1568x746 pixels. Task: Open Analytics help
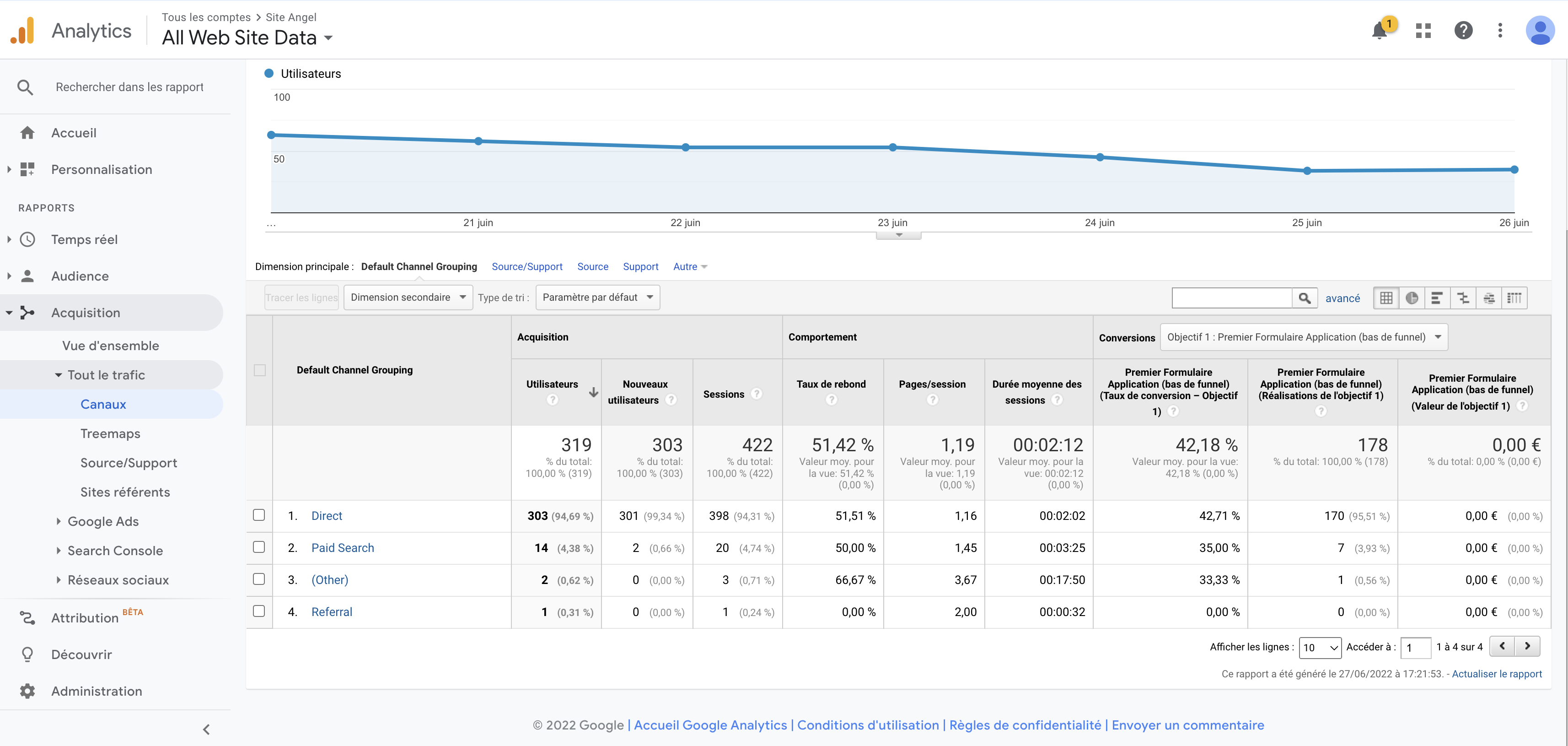click(x=1463, y=31)
